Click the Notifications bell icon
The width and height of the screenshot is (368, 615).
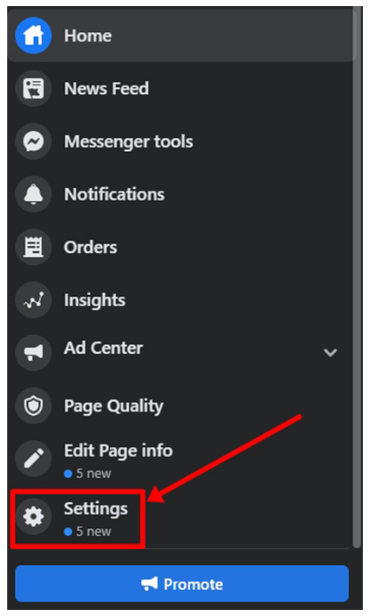[33, 194]
